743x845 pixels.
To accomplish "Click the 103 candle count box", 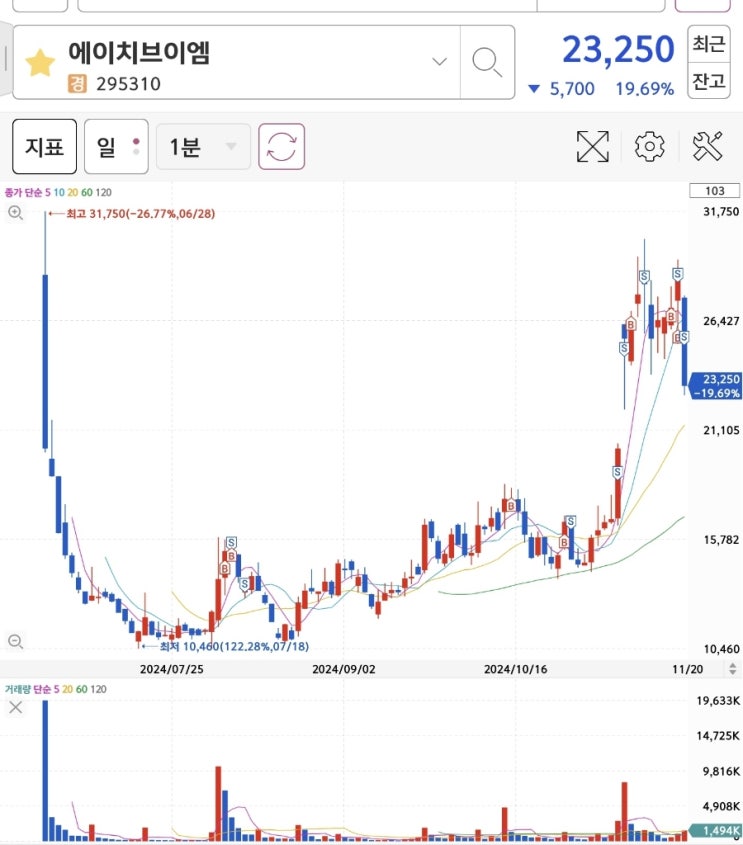I will tap(714, 191).
